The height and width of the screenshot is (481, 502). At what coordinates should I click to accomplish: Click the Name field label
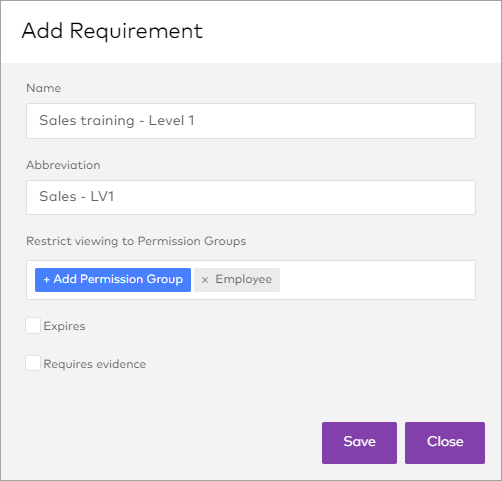[x=44, y=88]
